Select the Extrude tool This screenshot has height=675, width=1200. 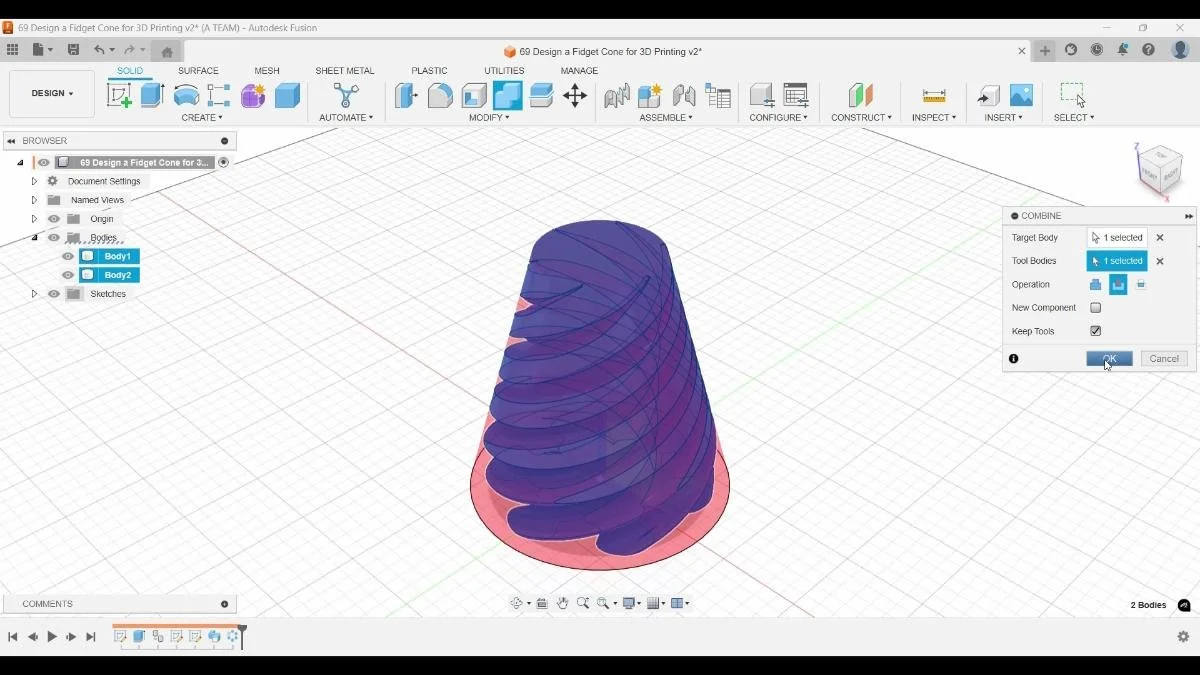click(x=152, y=95)
